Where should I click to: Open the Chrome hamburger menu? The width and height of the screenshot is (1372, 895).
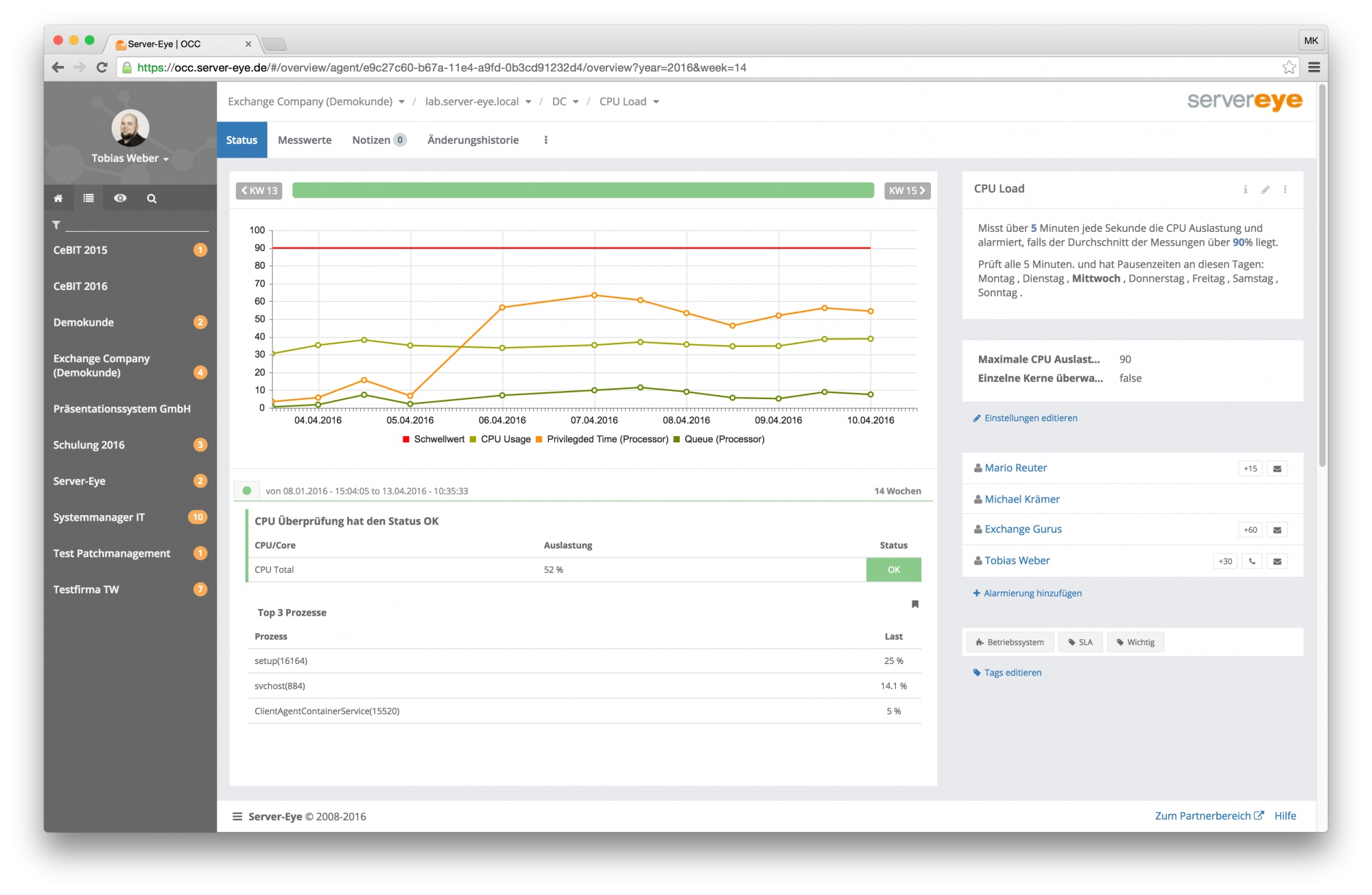coord(1314,67)
